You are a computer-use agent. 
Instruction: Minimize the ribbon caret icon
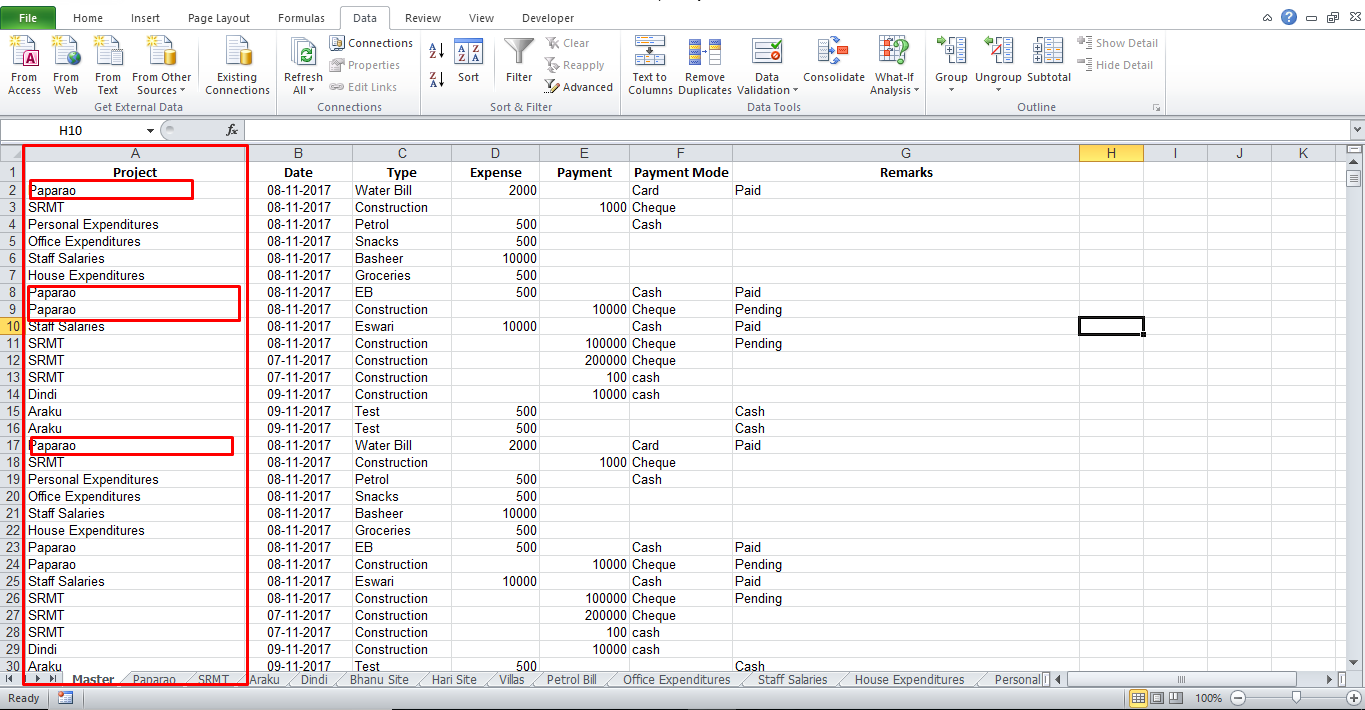click(1268, 17)
